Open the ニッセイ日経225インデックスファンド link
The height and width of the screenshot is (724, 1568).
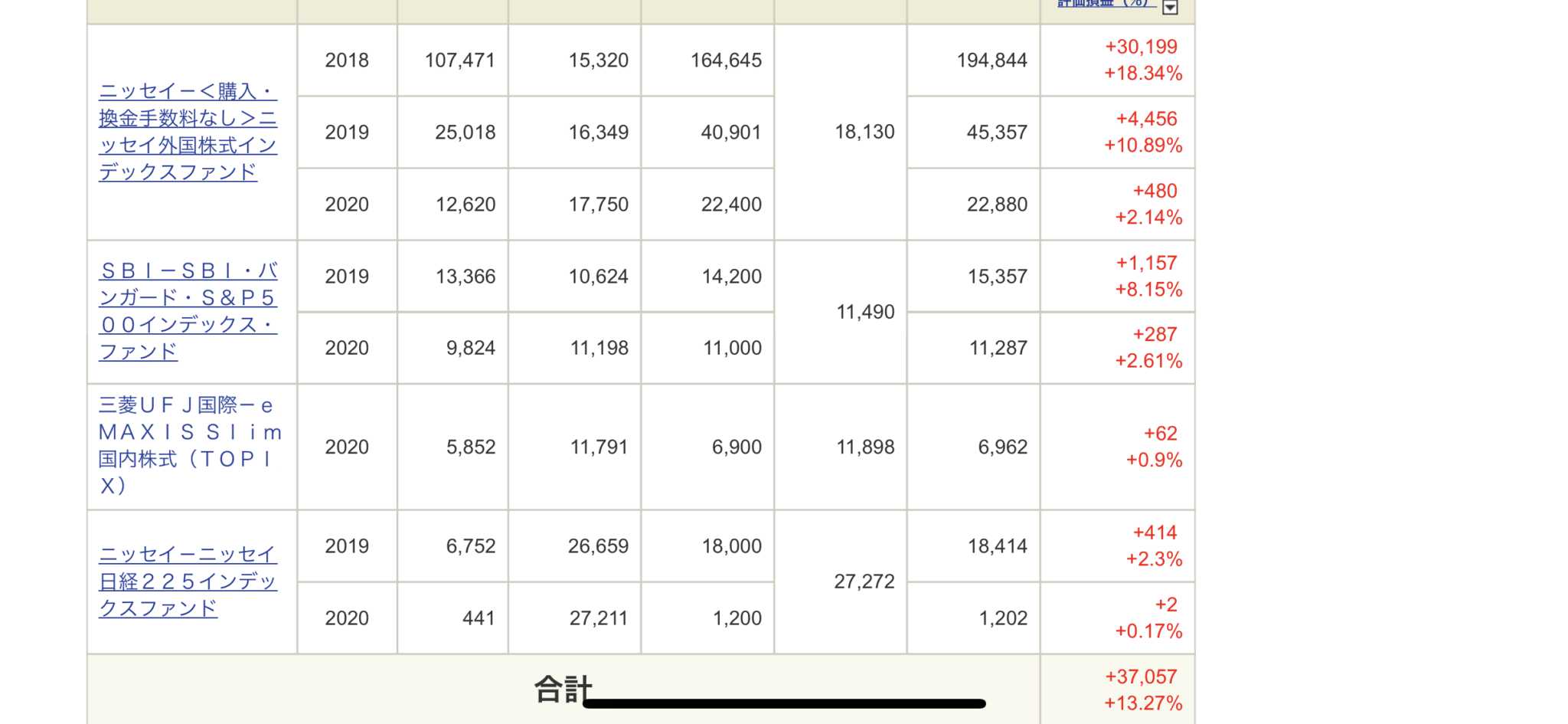coord(188,581)
